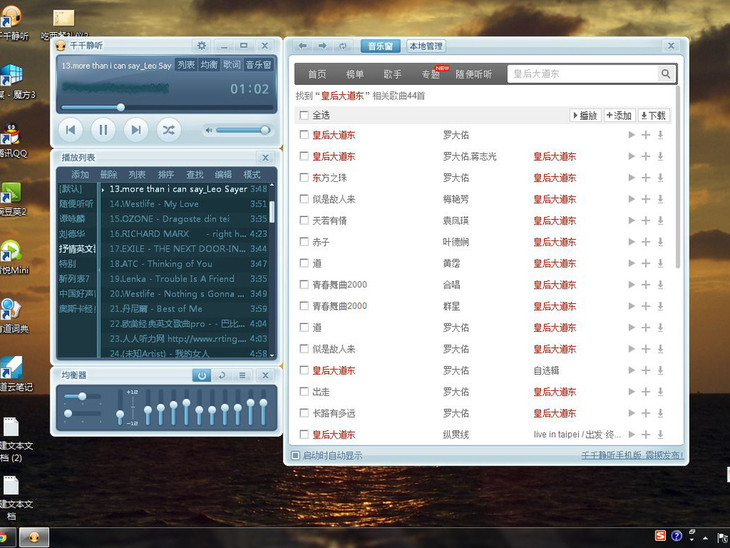Select the 刘德华 playlist
This screenshot has height=548, width=730.
pos(72,234)
